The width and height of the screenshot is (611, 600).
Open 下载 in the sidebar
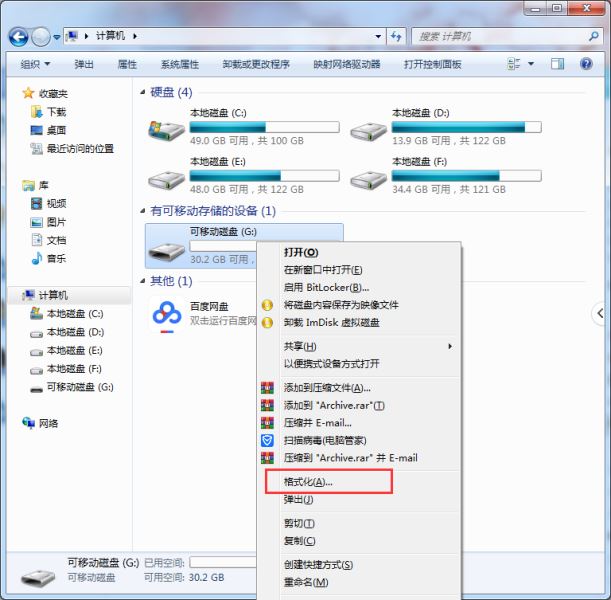coord(49,112)
